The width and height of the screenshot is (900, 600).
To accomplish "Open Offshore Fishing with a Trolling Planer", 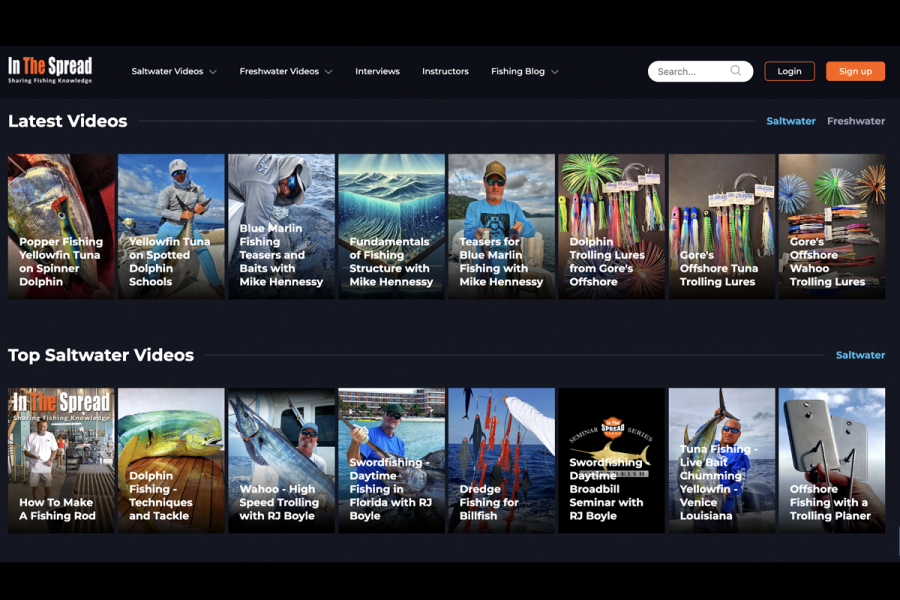I will 831,459.
